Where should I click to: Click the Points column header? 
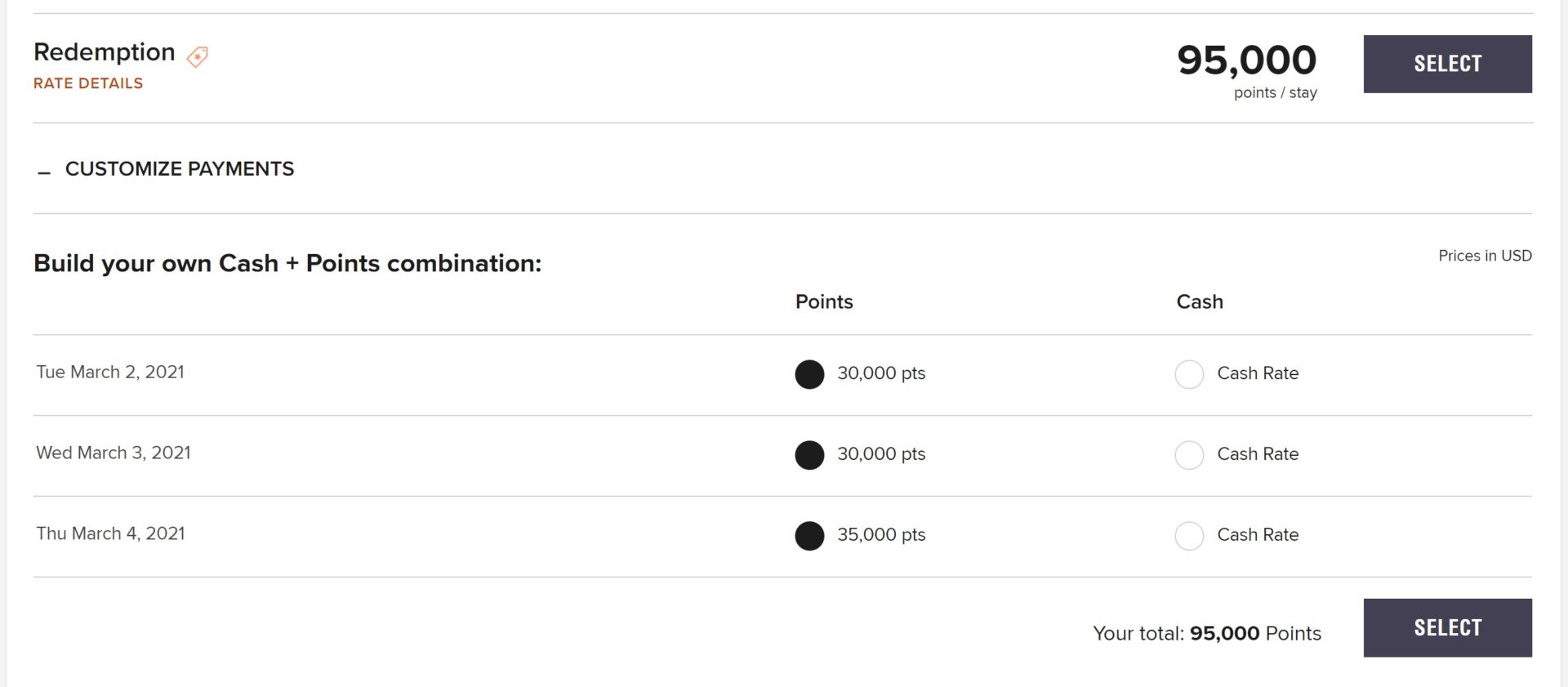pyautogui.click(x=823, y=301)
